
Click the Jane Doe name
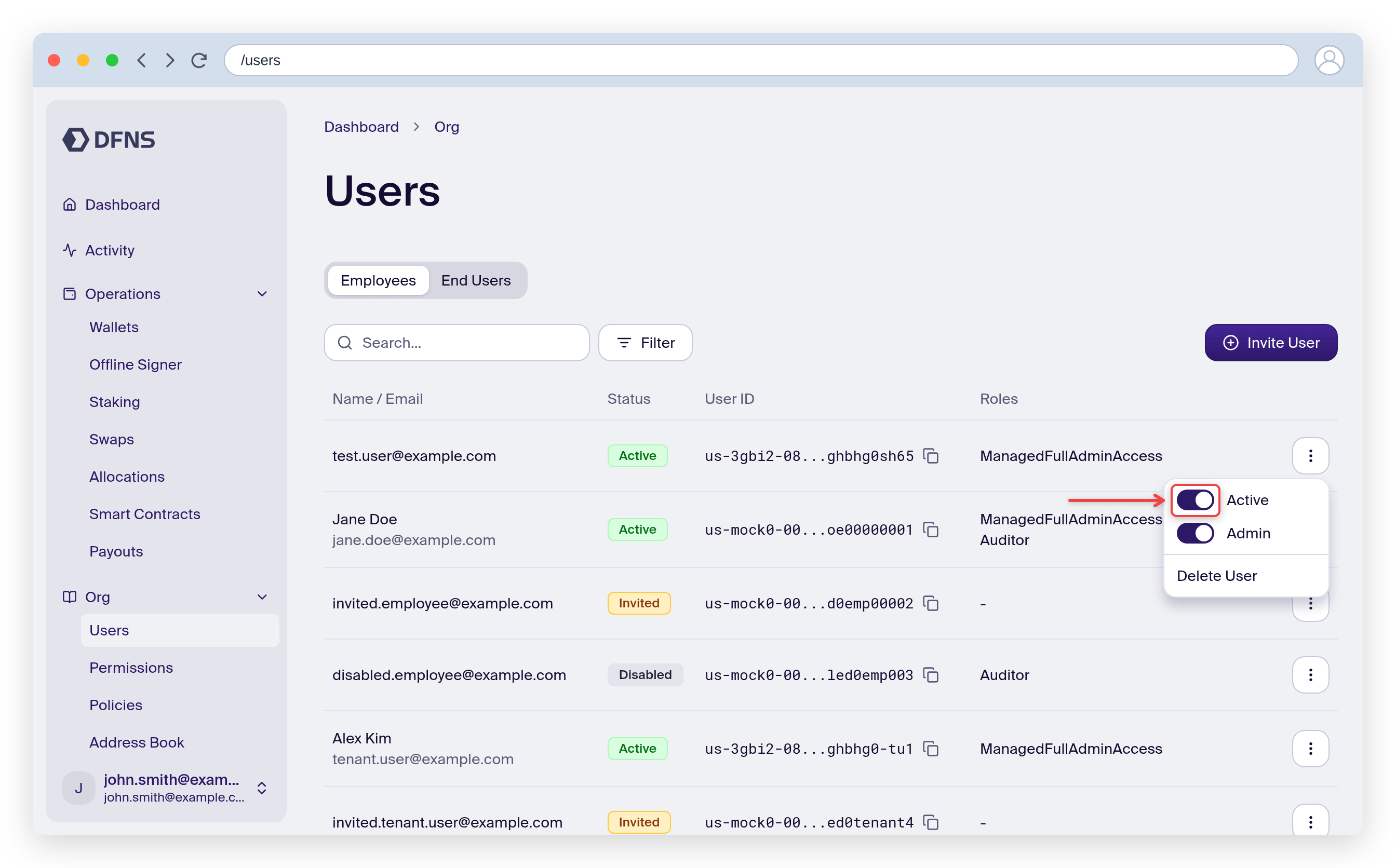point(365,519)
